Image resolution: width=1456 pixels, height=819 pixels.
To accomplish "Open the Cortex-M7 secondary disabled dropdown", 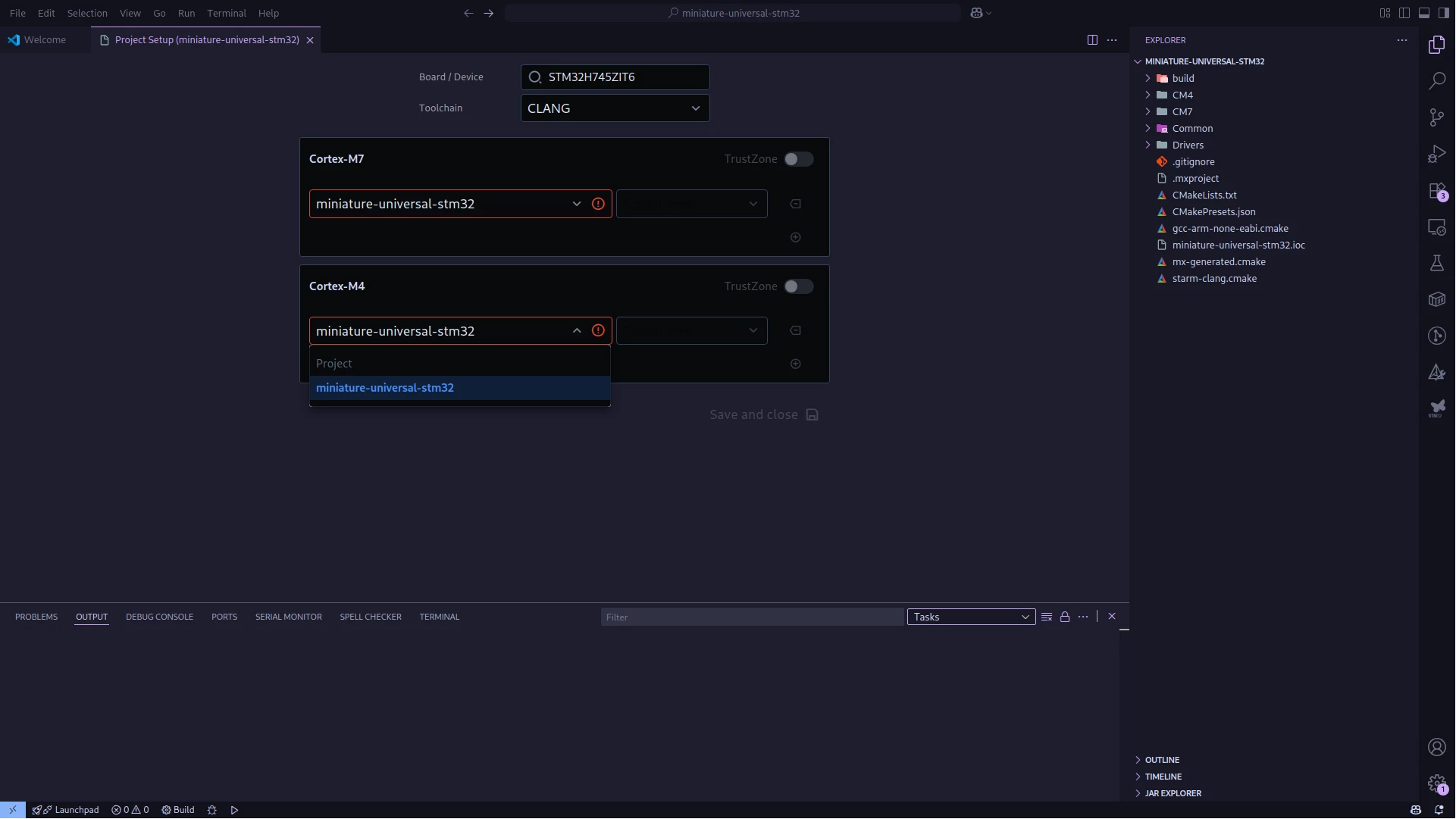I will coord(691,204).
